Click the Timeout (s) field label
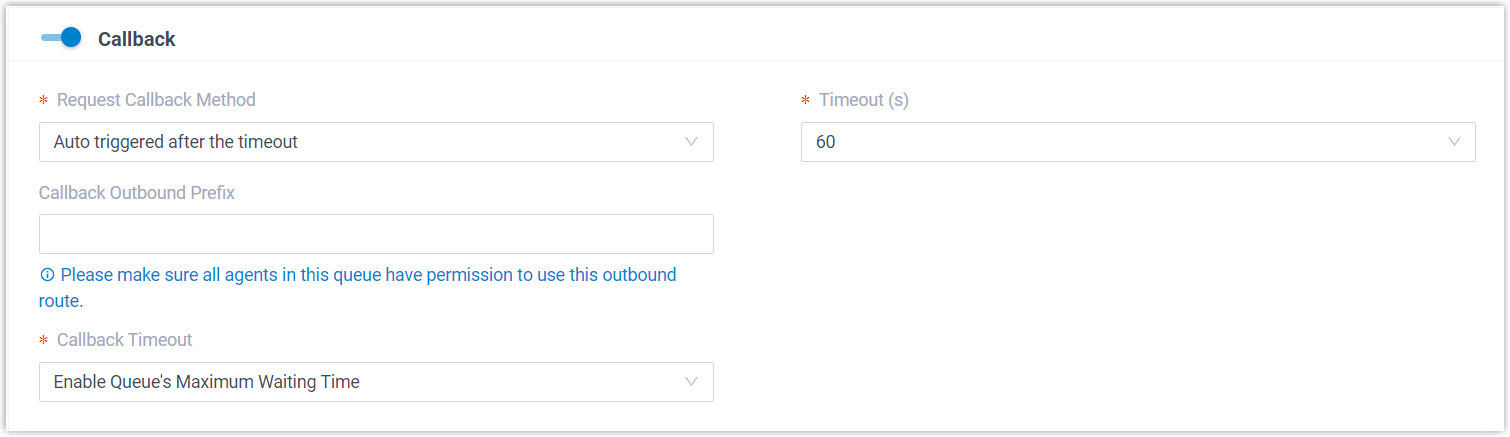The width and height of the screenshot is (1510, 437). 864,100
